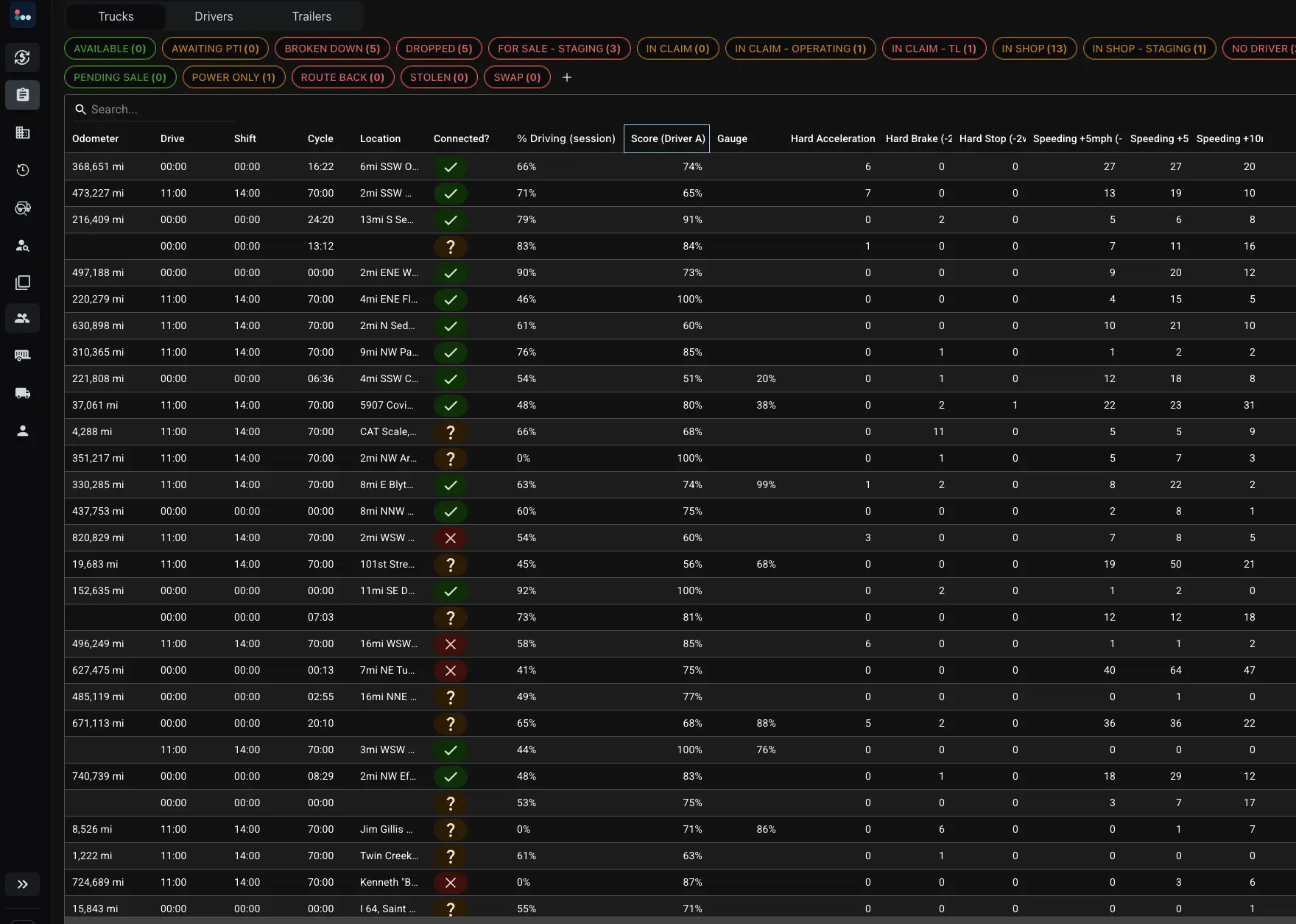The image size is (1296, 924).
Task: Open the clipboard sidebar icon
Action: pos(23,95)
